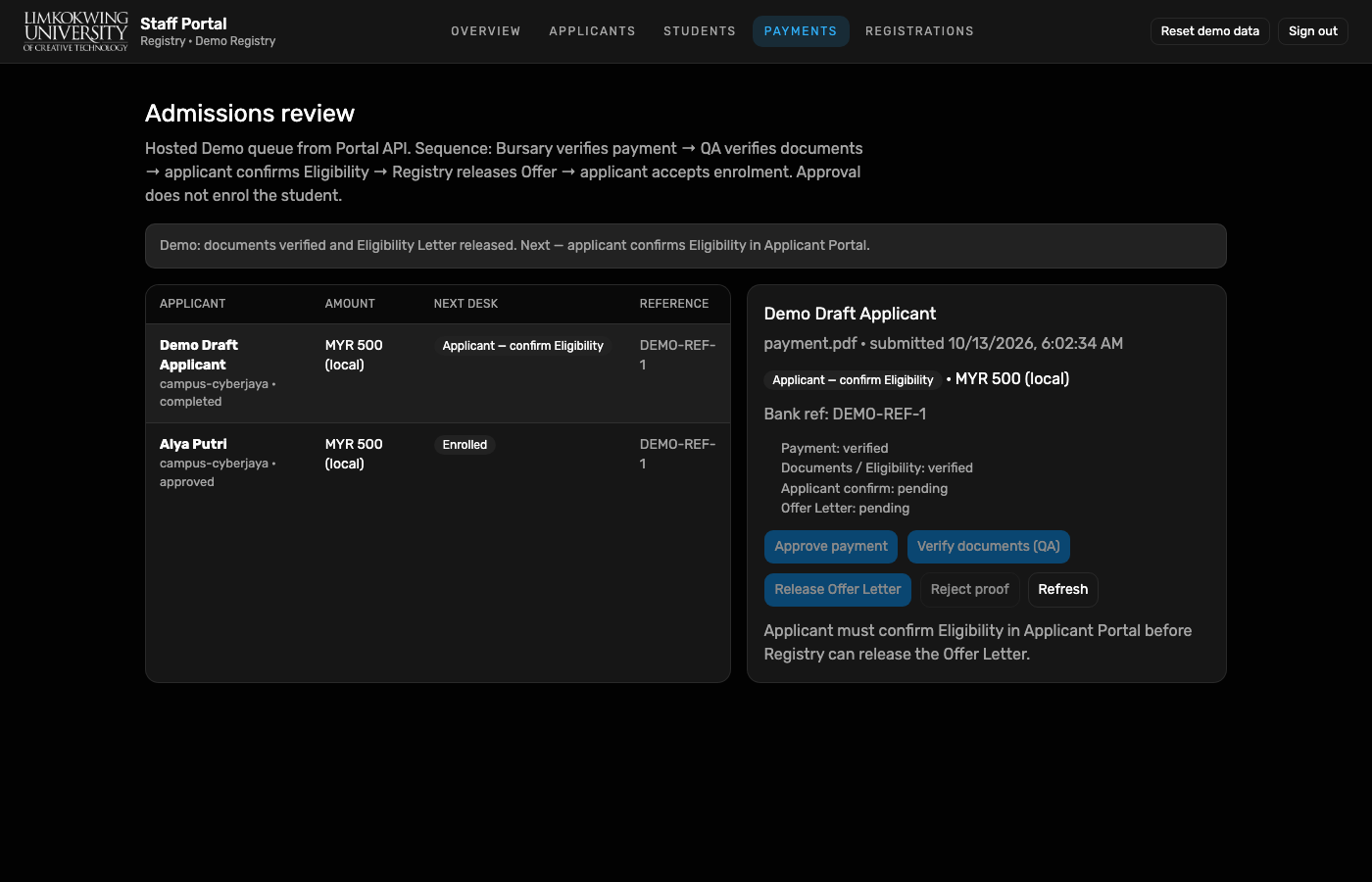Click Demo Draft Applicant's DEMO-REF-1 reference cell

tap(677, 355)
